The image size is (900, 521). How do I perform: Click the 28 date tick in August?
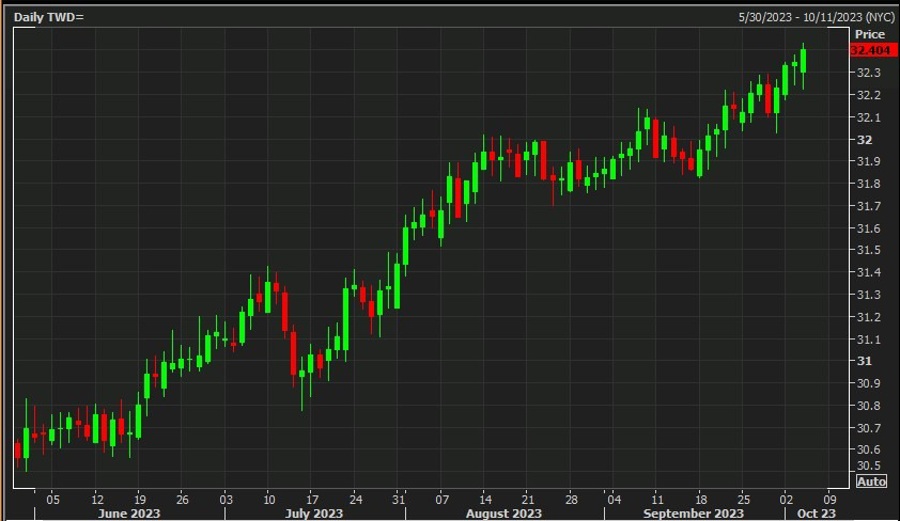571,500
